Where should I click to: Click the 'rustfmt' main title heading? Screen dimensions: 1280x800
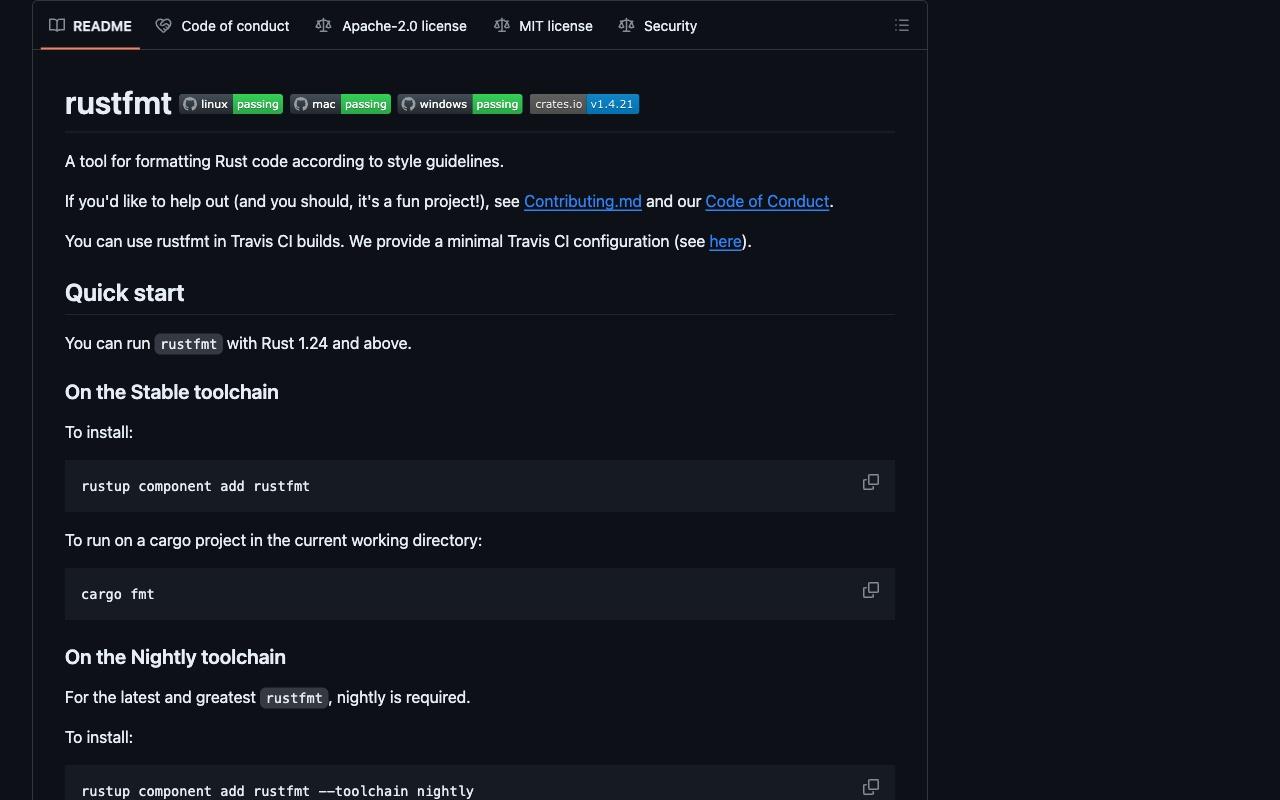pos(118,103)
